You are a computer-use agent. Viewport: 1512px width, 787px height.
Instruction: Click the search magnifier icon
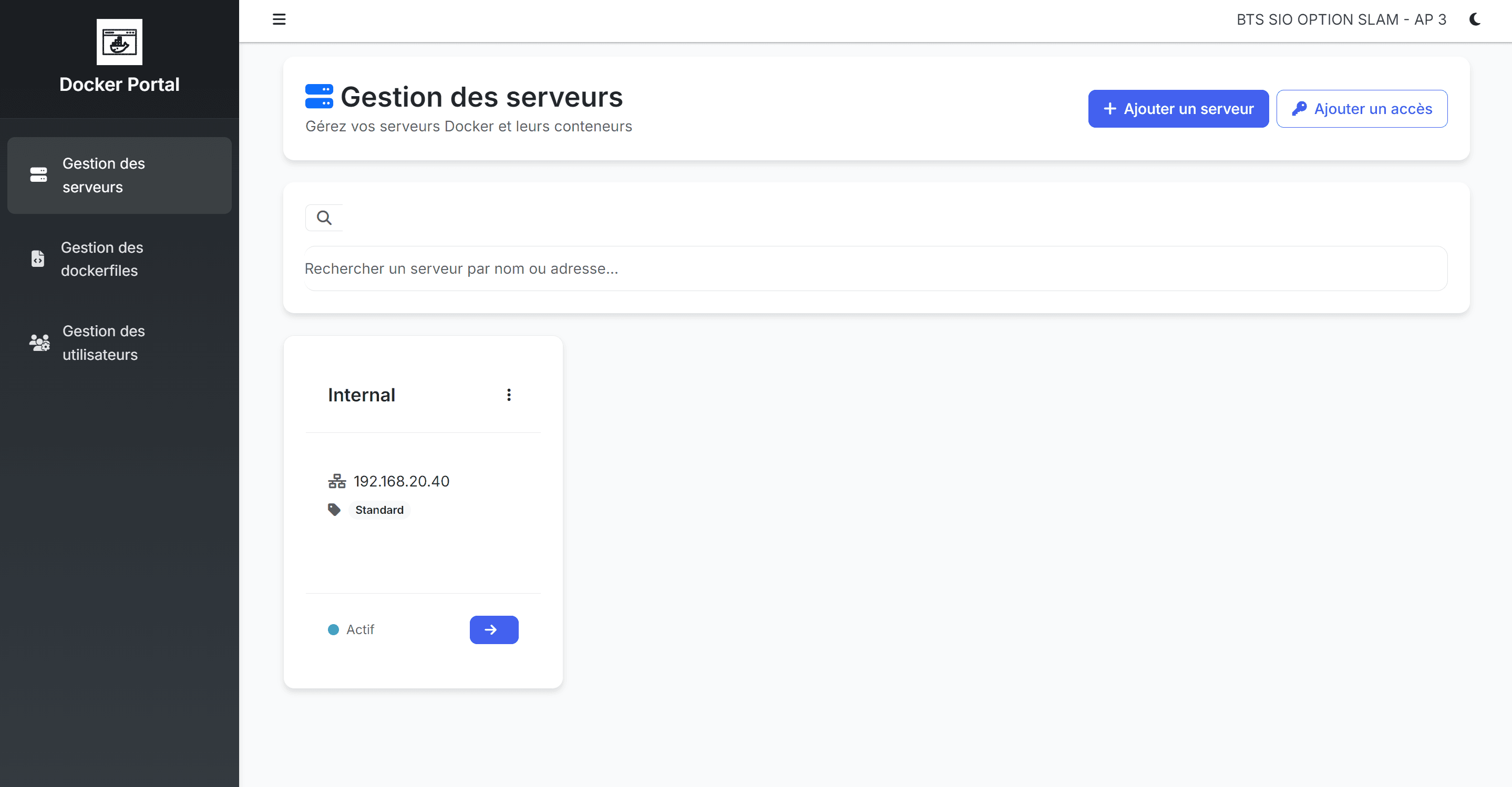(324, 218)
